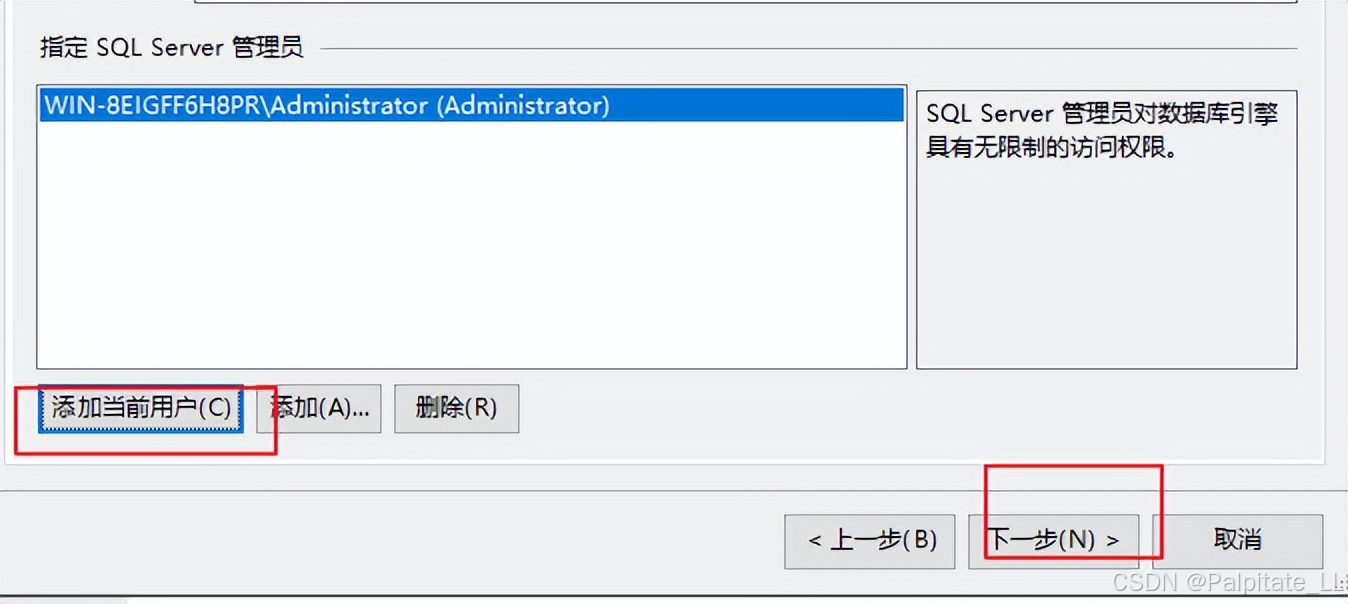This screenshot has width=1348, height=604.
Task: Click 删除(R) to remove the selected administrator
Action: point(456,408)
